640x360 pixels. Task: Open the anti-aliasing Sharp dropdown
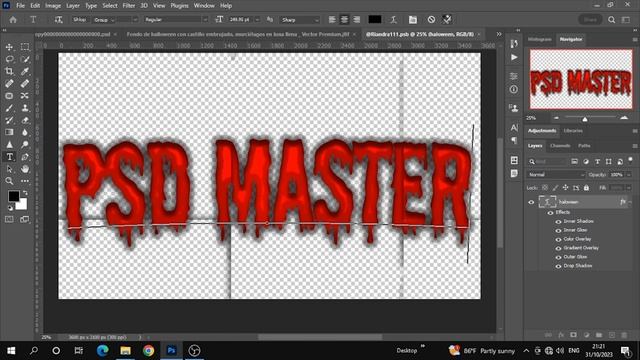coord(300,20)
